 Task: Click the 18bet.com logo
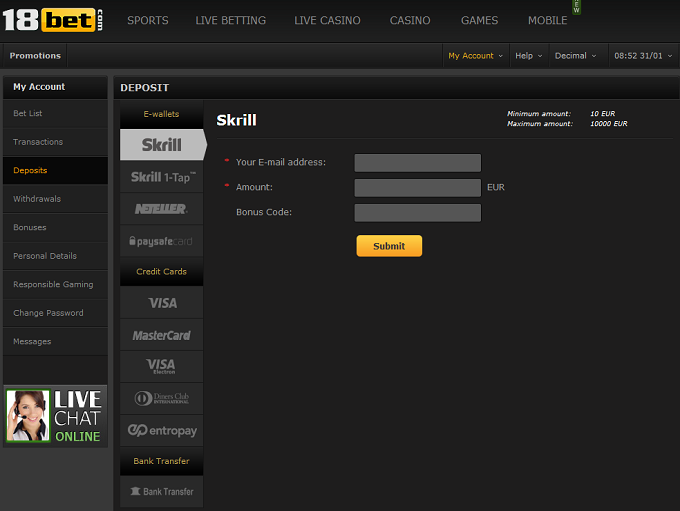[53, 20]
